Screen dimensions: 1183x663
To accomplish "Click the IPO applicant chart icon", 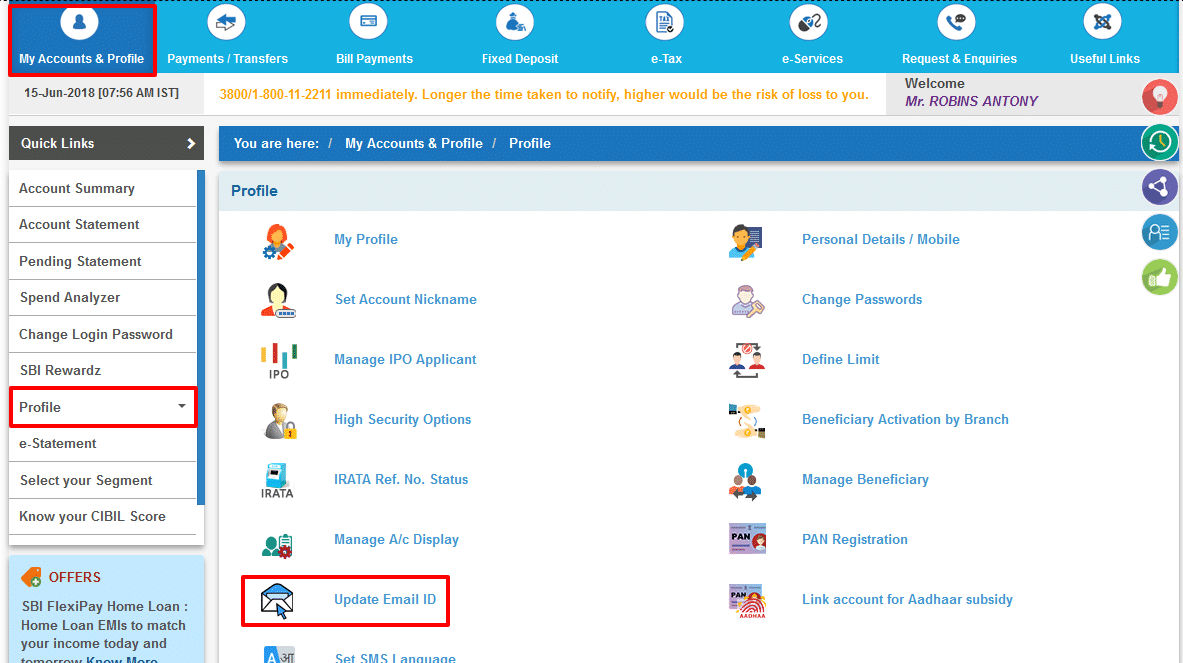I will [278, 361].
